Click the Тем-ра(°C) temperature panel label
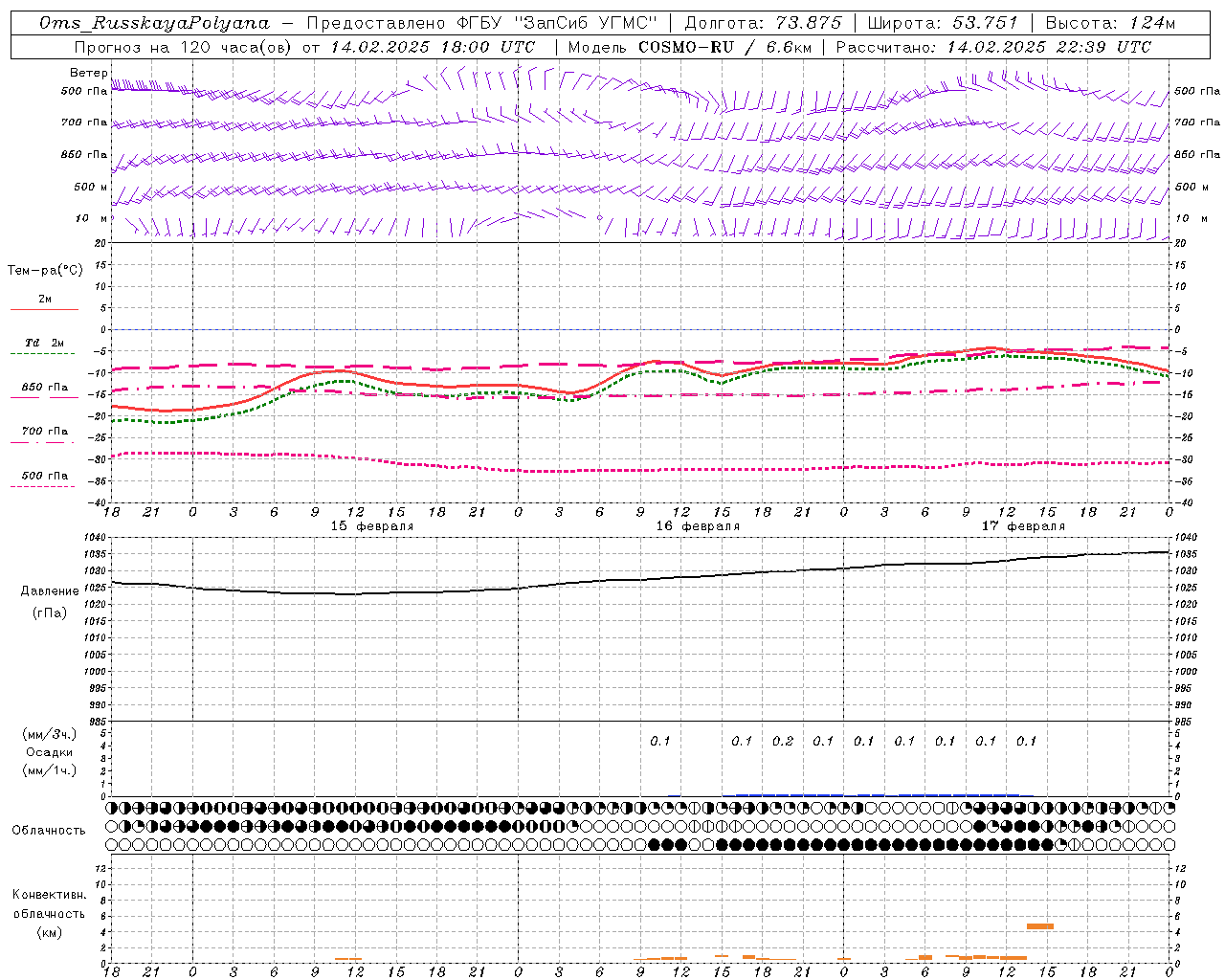Image resolution: width=1225 pixels, height=980 pixels. (x=45, y=271)
